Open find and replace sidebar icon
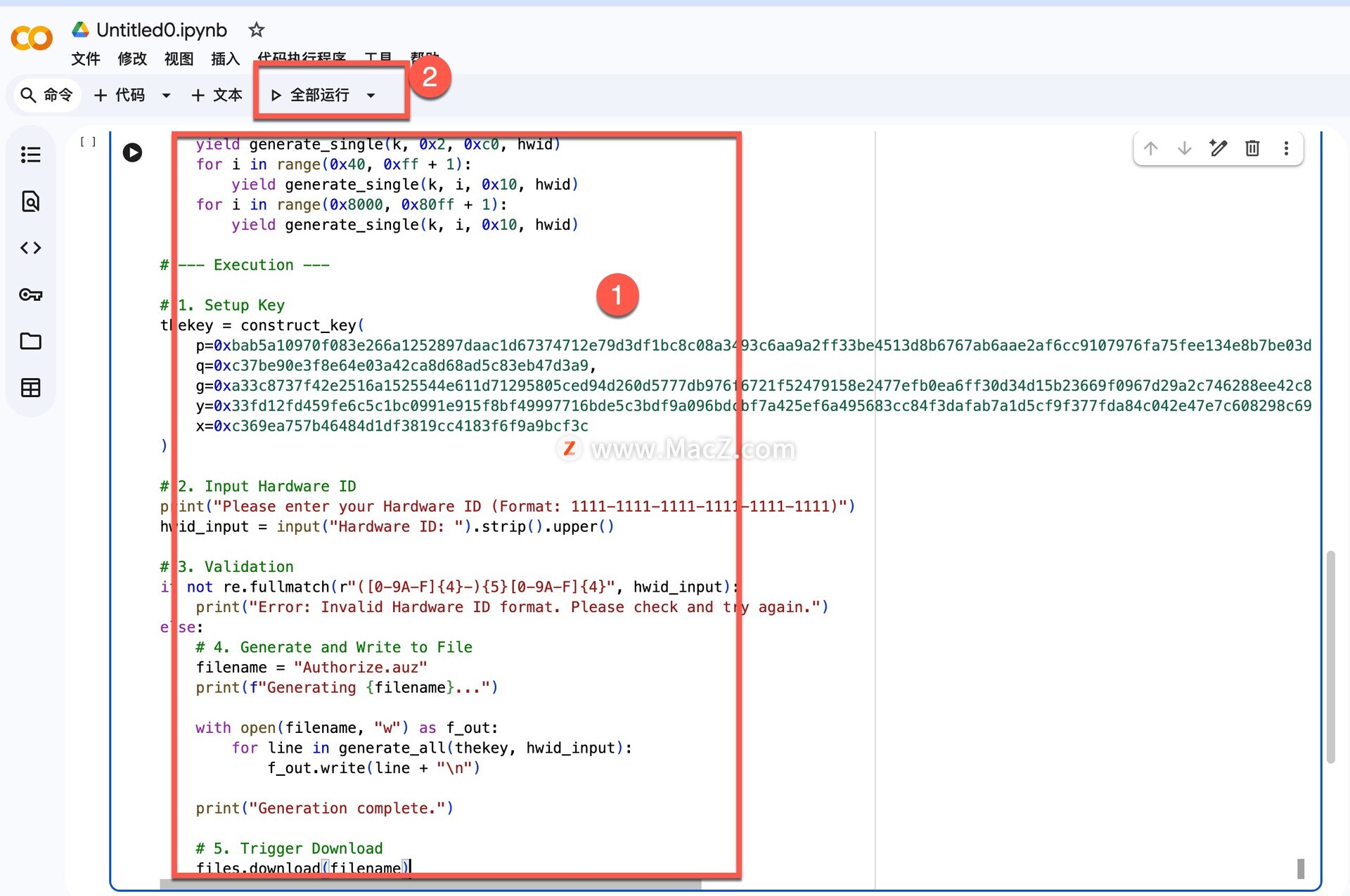The image size is (1350, 896). [30, 202]
